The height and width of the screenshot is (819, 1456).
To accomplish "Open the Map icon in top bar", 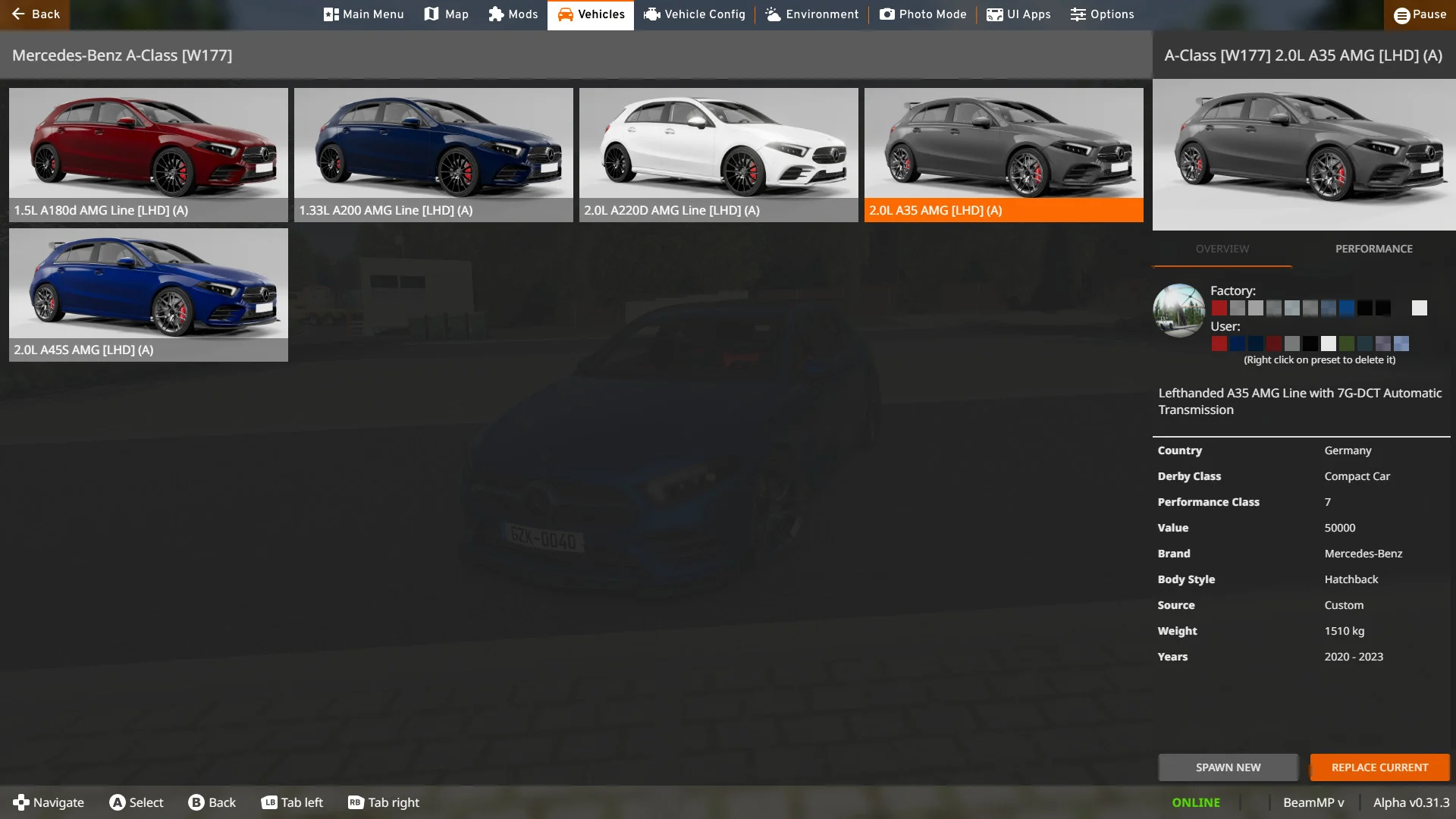I will click(431, 14).
